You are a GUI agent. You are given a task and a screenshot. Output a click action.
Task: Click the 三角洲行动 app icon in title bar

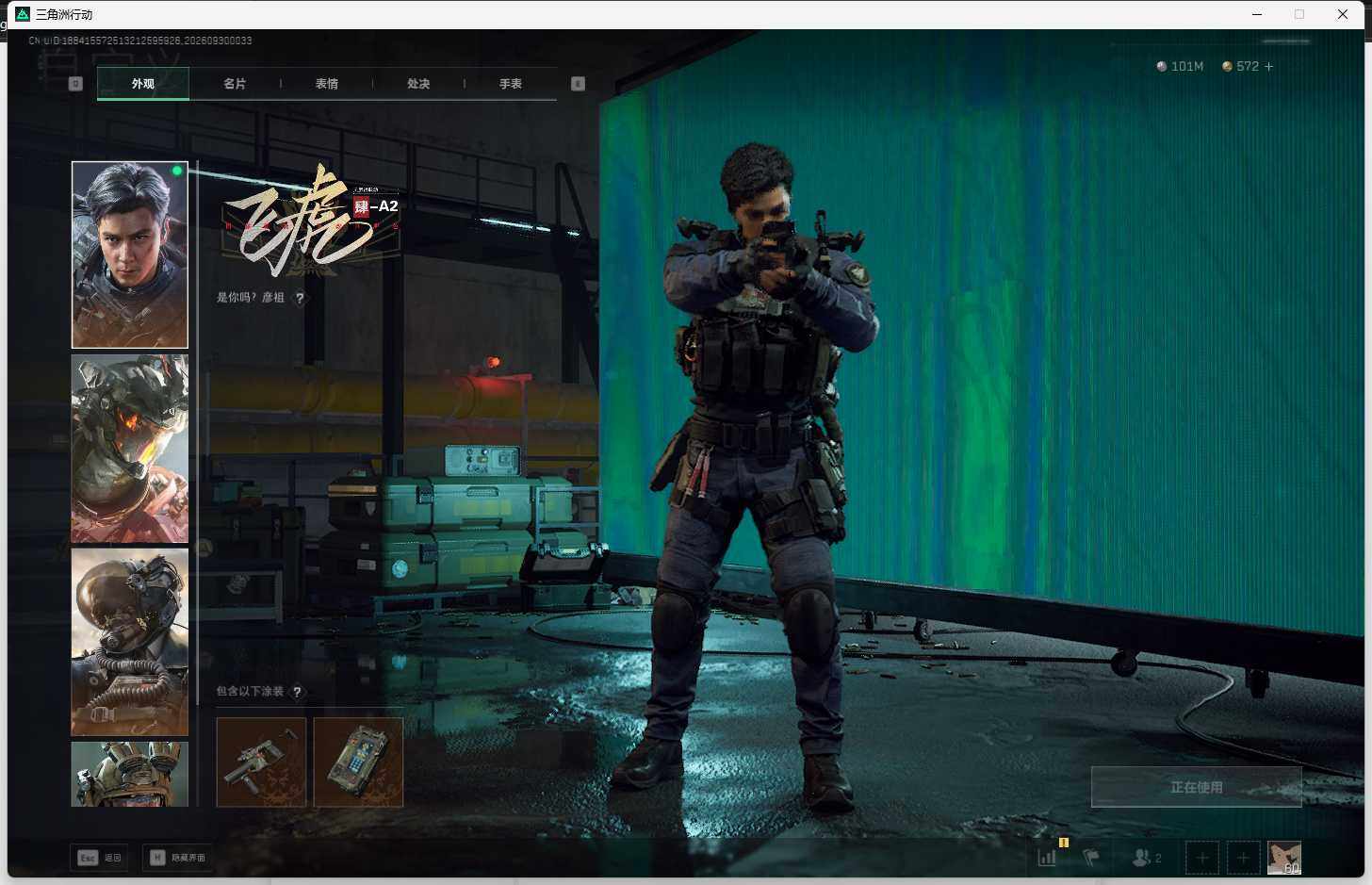click(23, 14)
